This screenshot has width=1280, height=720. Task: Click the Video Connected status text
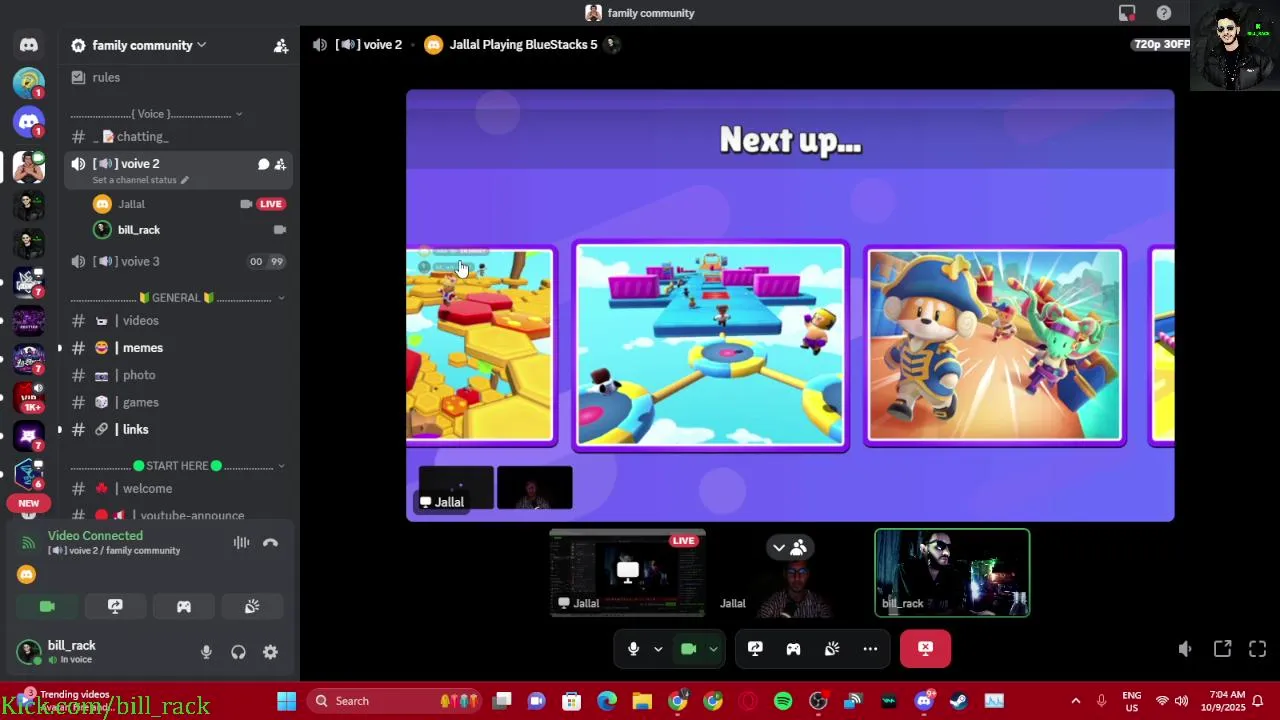click(95, 536)
